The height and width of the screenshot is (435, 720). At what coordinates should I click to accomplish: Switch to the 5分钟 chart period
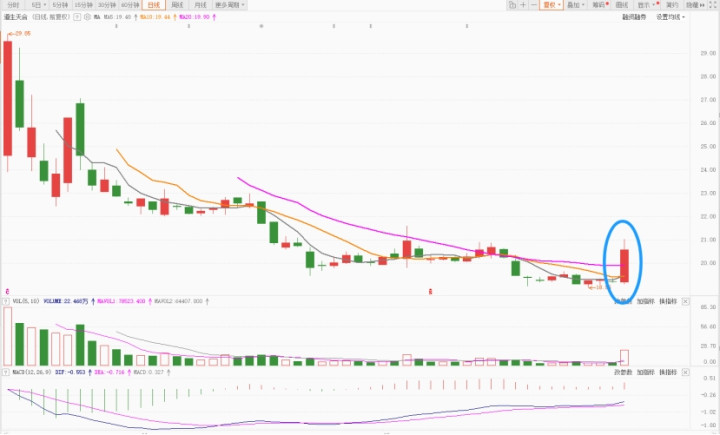[x=60, y=5]
